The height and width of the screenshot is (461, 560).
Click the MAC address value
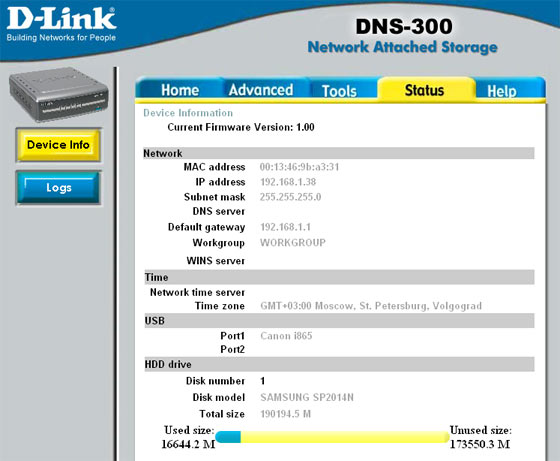pos(299,167)
